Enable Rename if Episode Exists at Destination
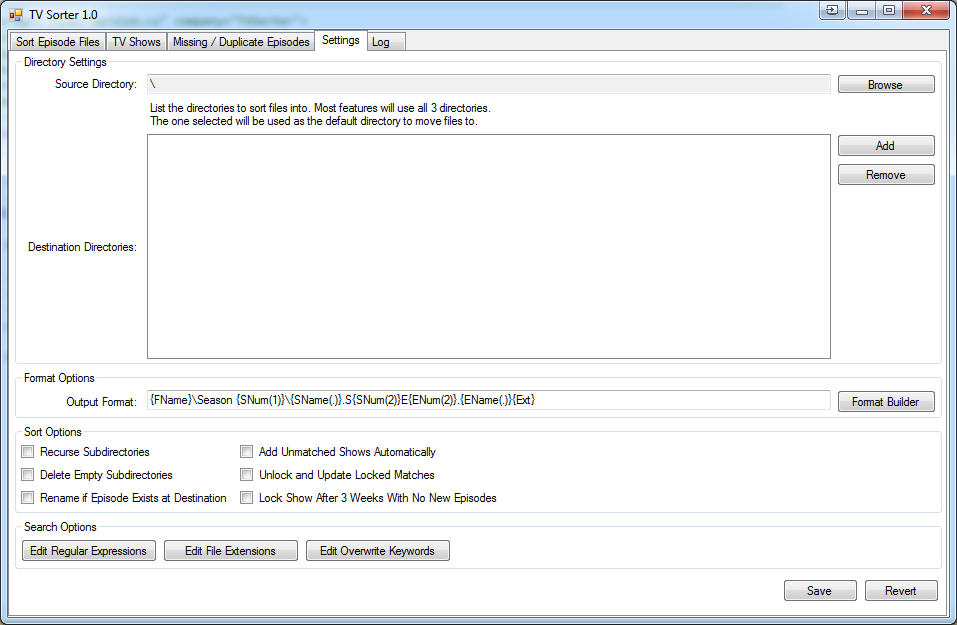Screen dimensions: 957x625 pyautogui.click(x=27, y=497)
